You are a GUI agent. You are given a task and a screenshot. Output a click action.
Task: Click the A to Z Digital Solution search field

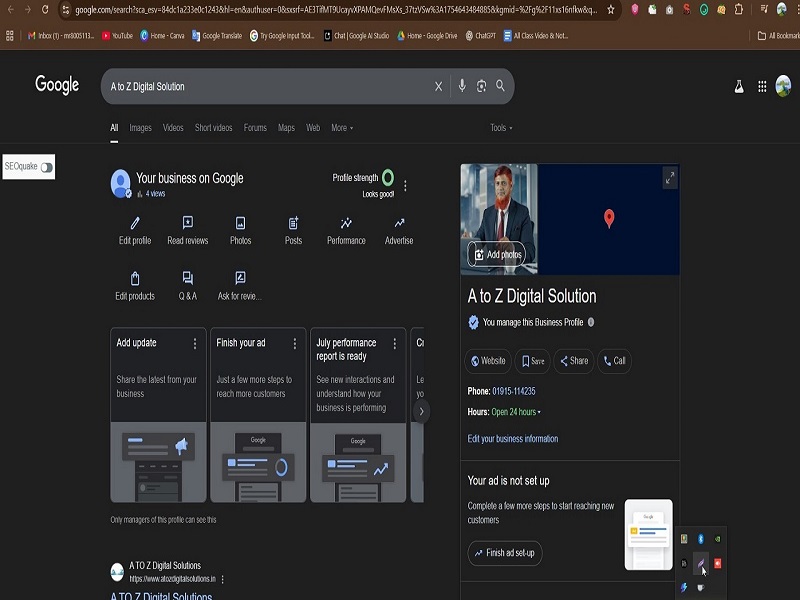coord(265,87)
